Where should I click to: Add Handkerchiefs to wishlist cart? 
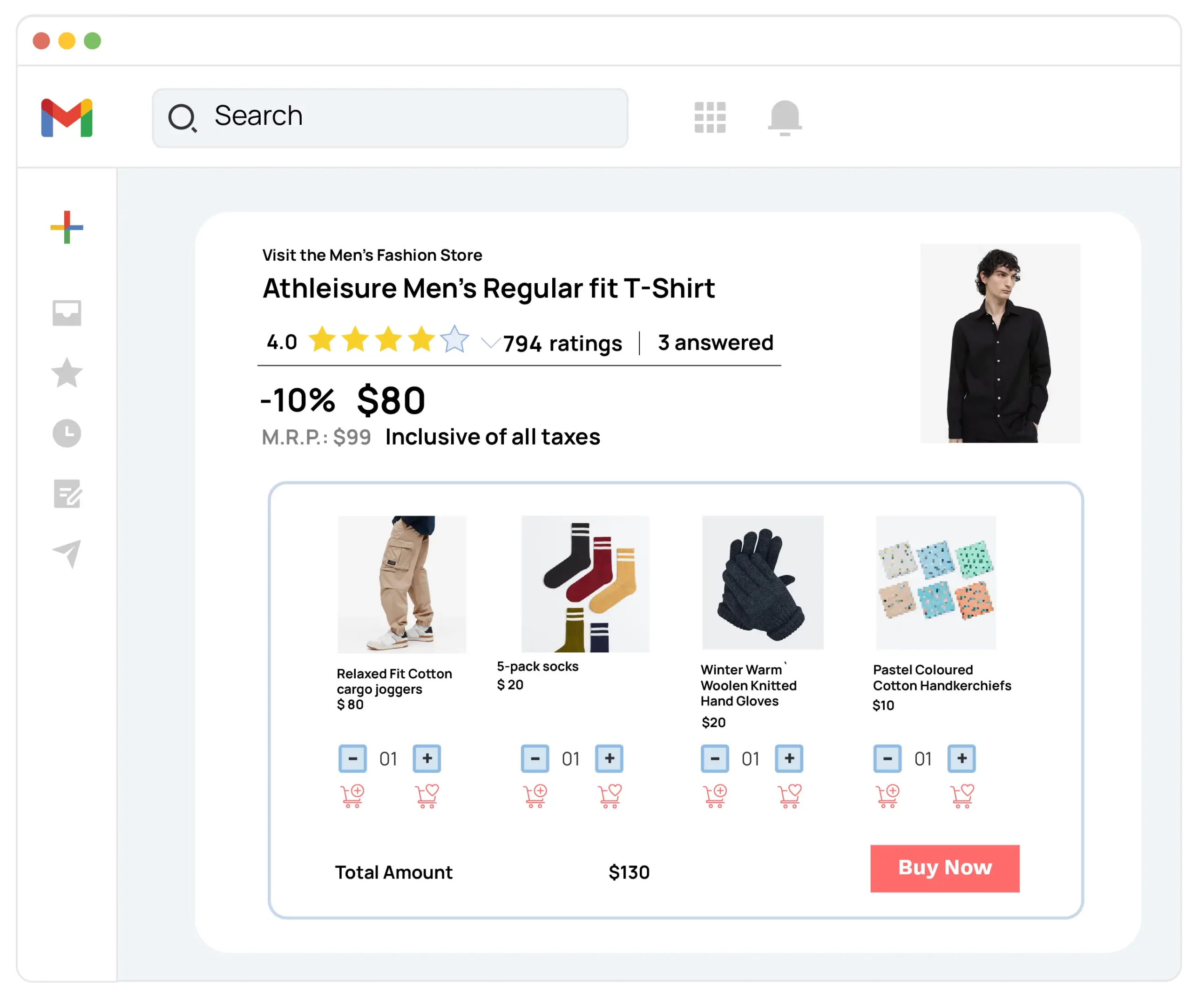pyautogui.click(x=962, y=795)
